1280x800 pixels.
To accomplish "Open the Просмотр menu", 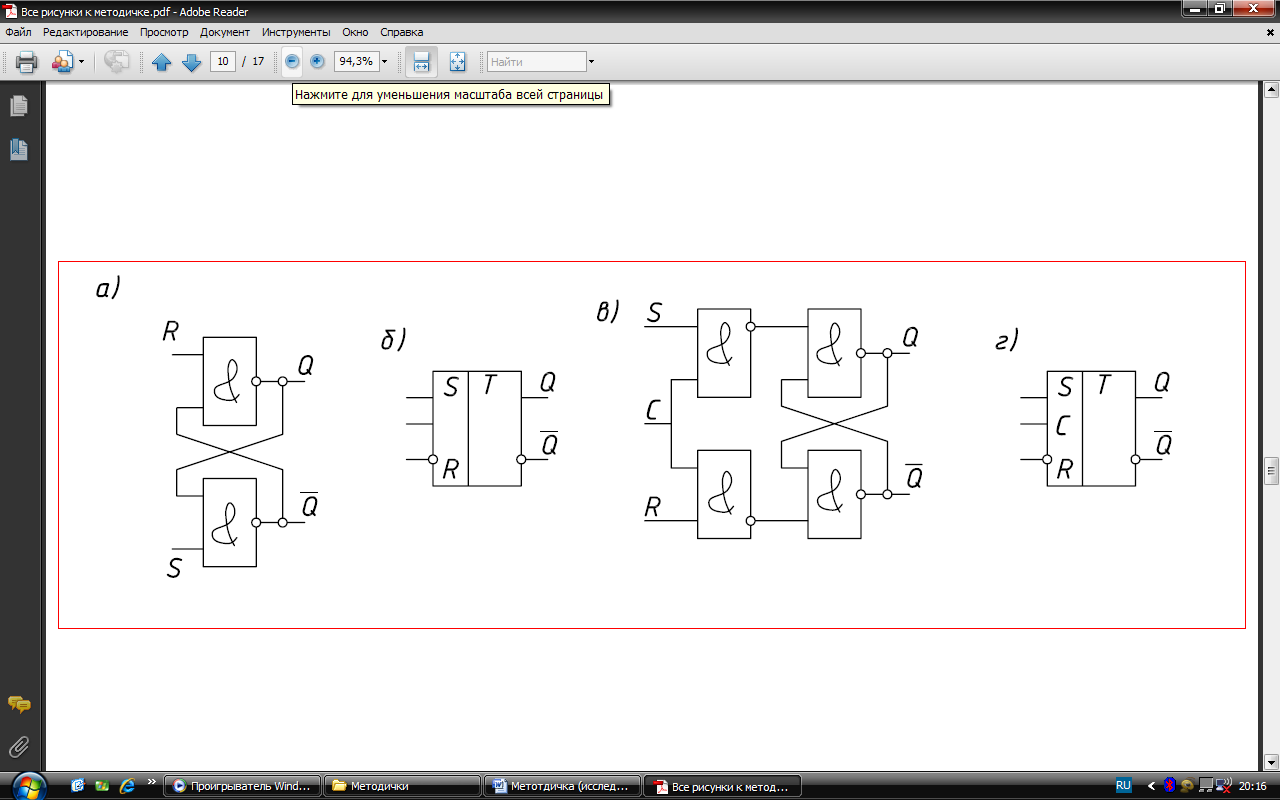I will coord(164,32).
